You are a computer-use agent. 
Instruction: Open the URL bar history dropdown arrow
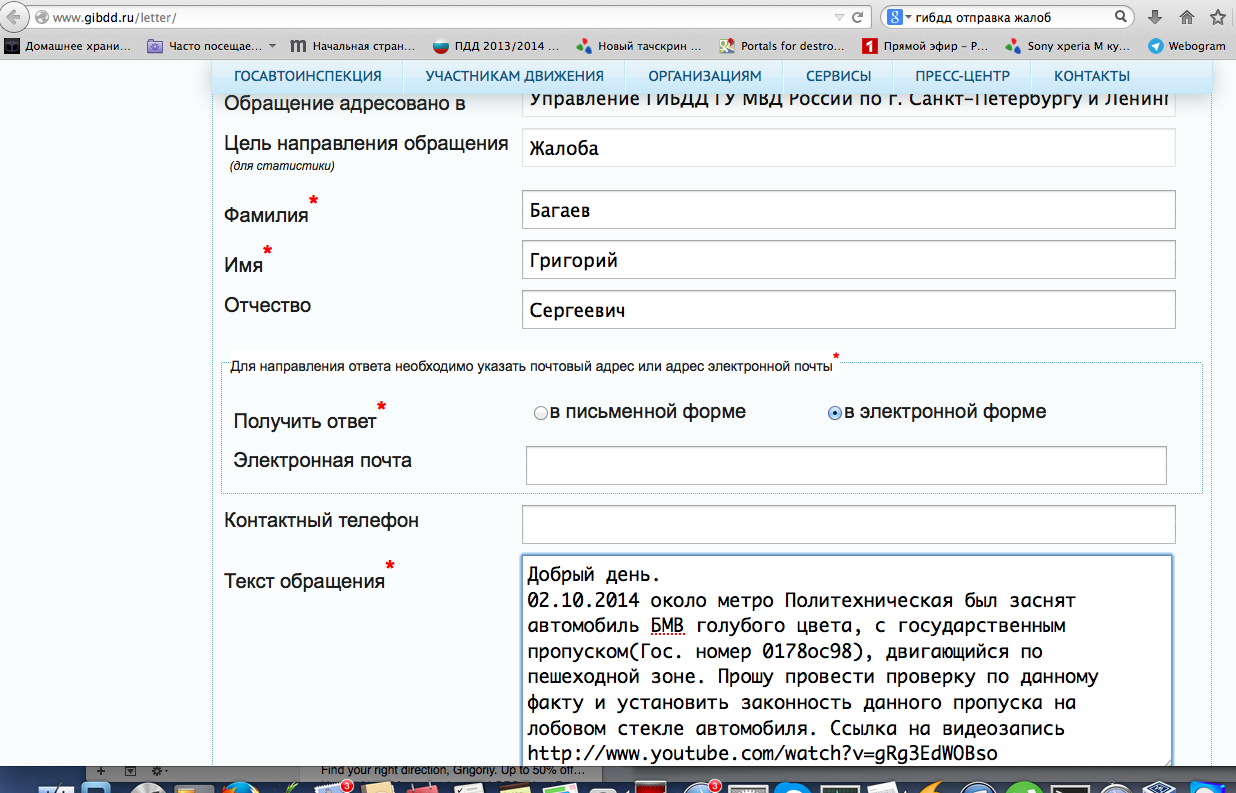tap(839, 18)
